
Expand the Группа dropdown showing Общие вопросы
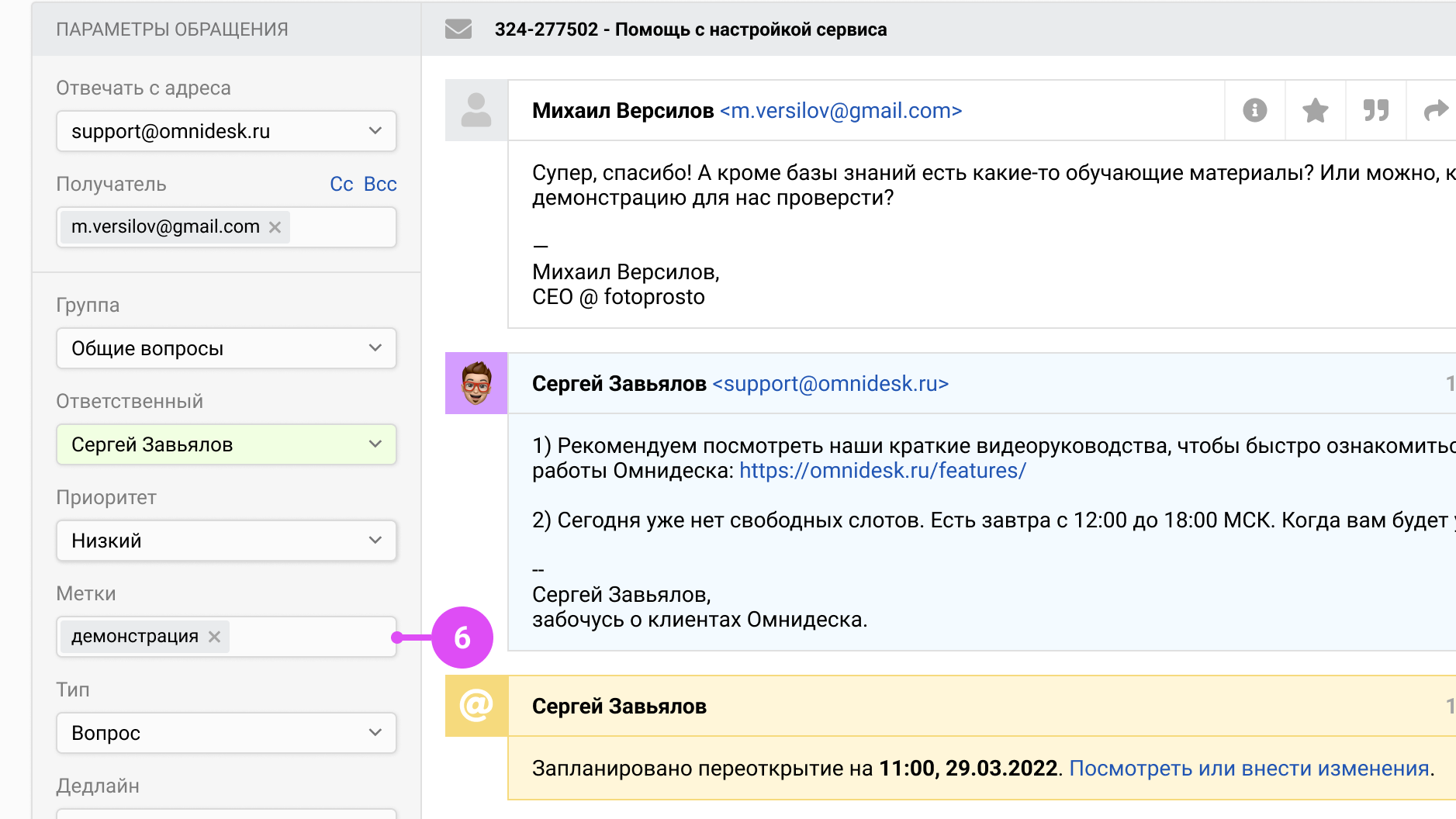[226, 348]
